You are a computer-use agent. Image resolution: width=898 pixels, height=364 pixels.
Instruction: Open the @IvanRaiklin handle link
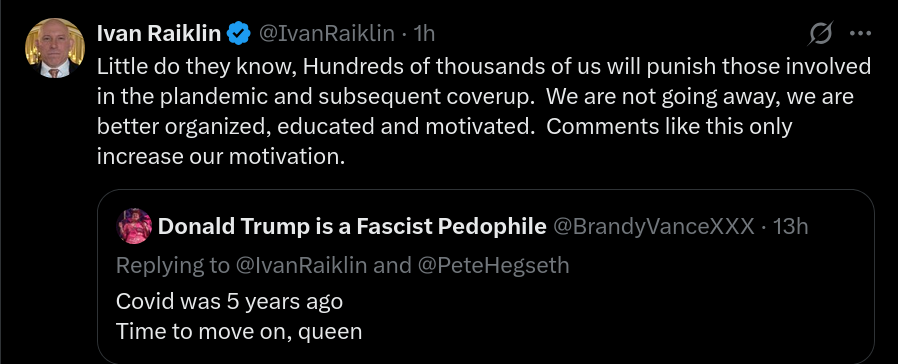pyautogui.click(x=326, y=34)
